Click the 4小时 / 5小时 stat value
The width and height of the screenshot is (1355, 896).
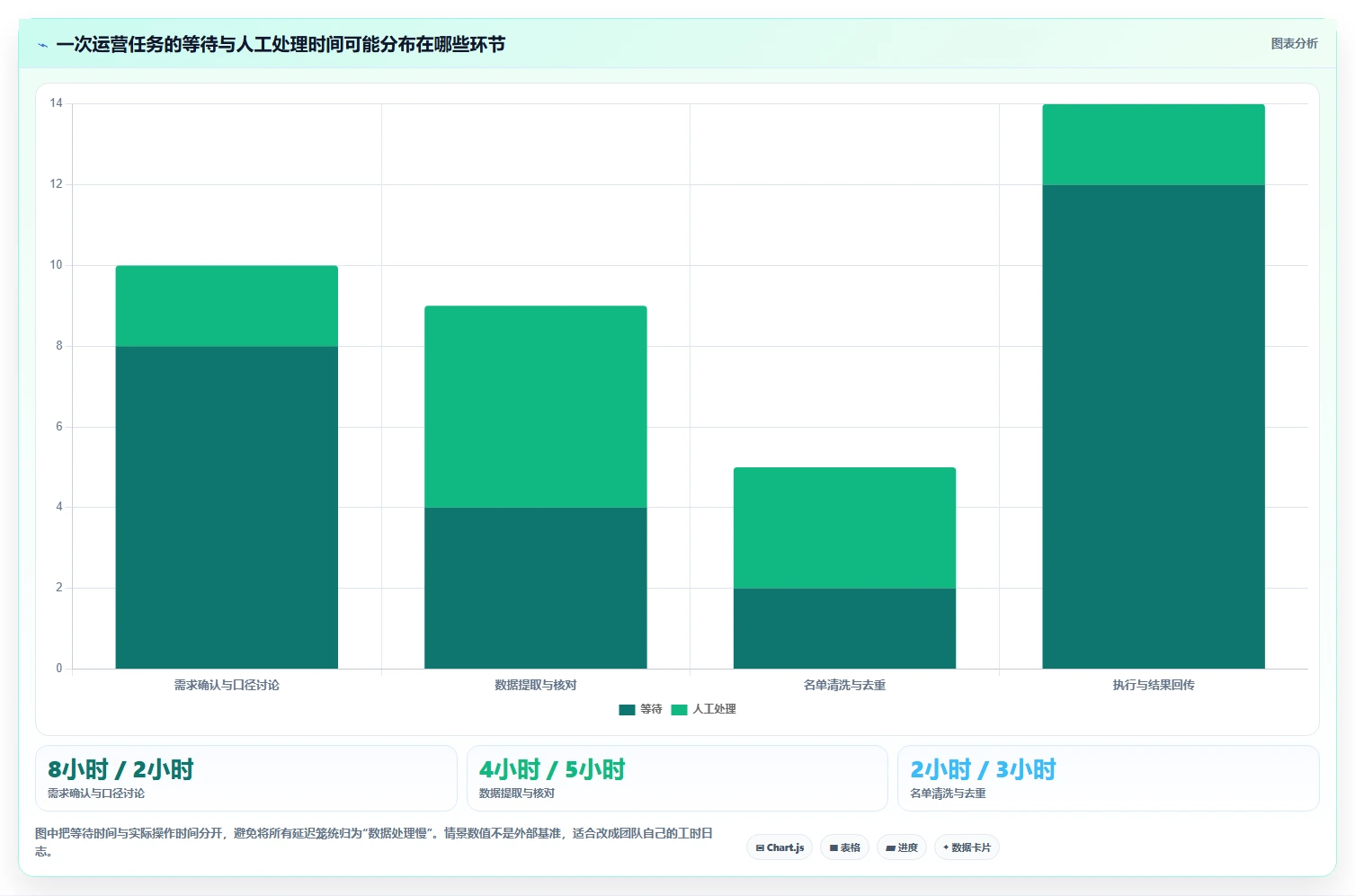click(552, 769)
